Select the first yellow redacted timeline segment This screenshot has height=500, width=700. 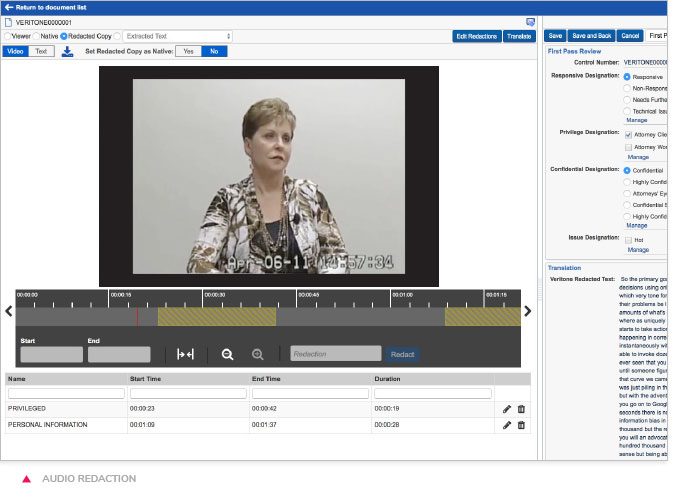[x=217, y=317]
